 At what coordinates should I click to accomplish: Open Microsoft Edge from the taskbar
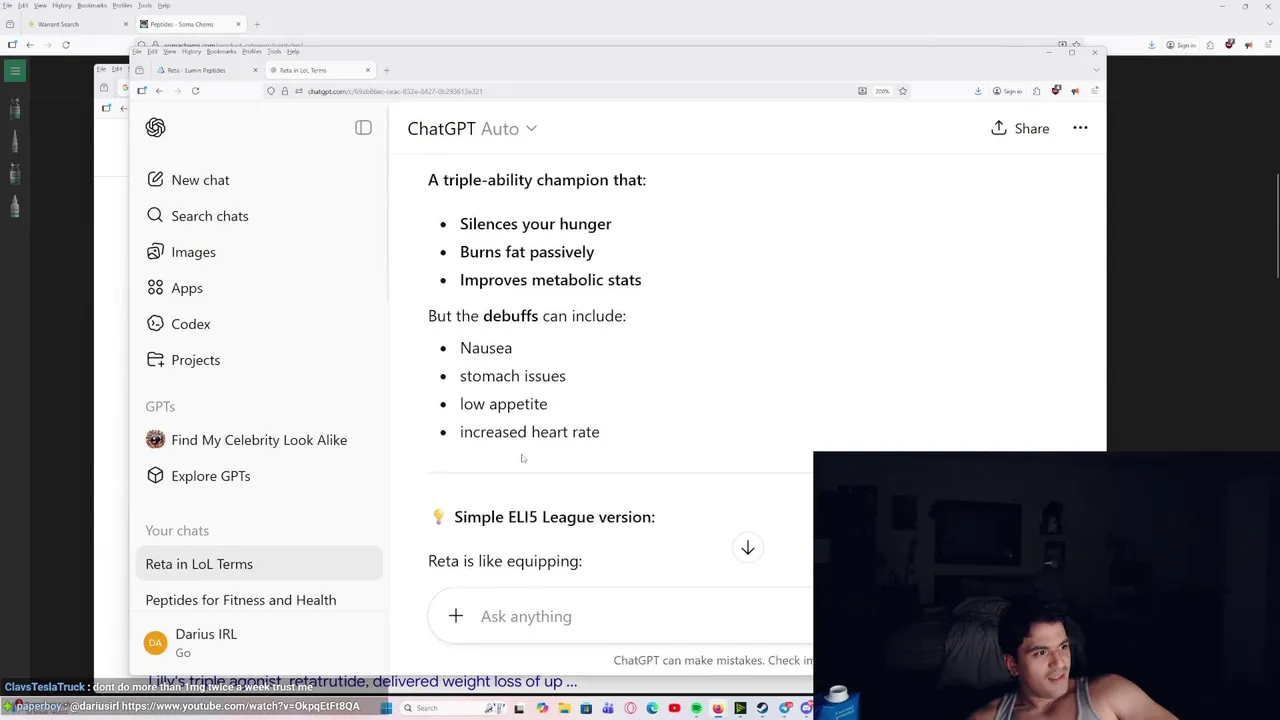pos(652,708)
